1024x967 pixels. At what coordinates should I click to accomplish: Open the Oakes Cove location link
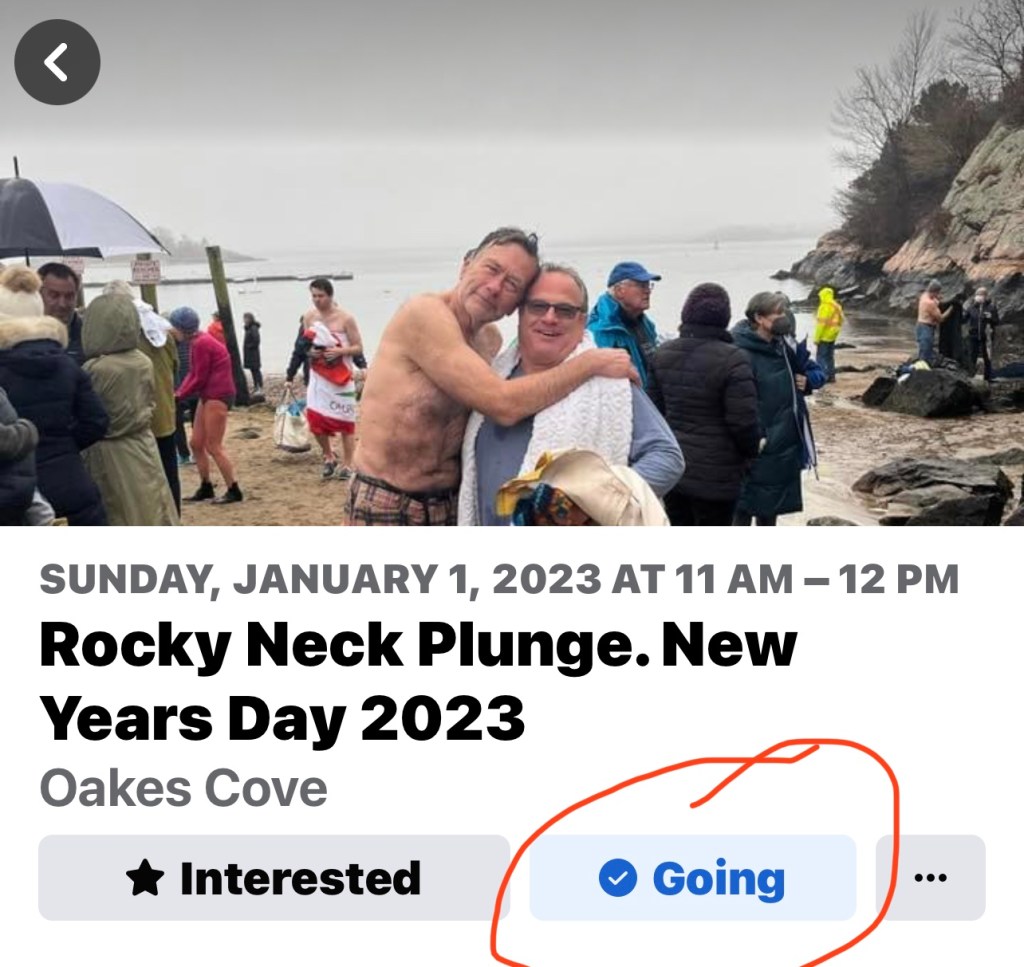pos(183,788)
